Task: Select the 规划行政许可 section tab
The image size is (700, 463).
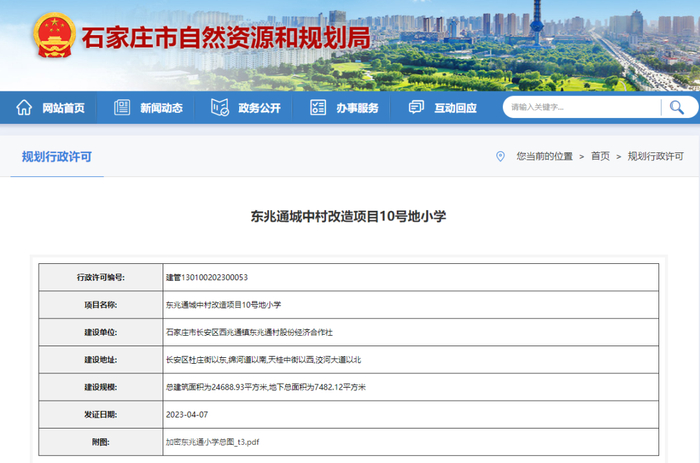Action: pos(57,157)
